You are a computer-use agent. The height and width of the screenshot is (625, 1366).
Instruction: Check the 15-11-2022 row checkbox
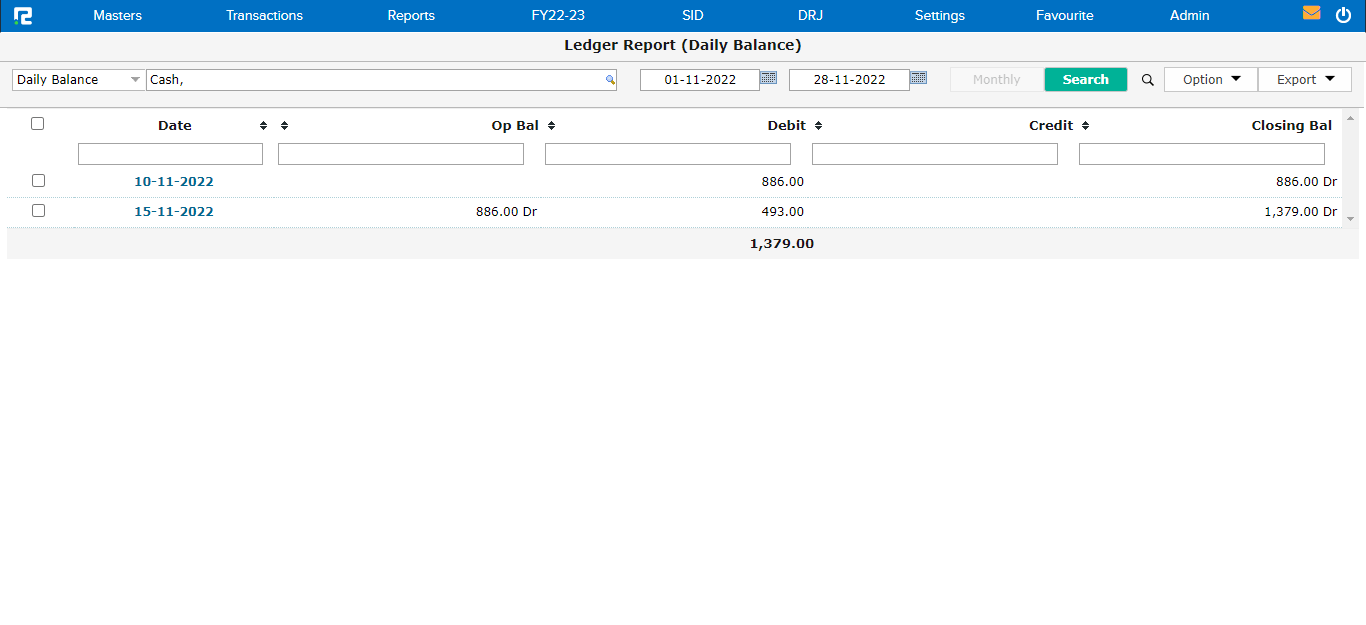[x=38, y=211]
